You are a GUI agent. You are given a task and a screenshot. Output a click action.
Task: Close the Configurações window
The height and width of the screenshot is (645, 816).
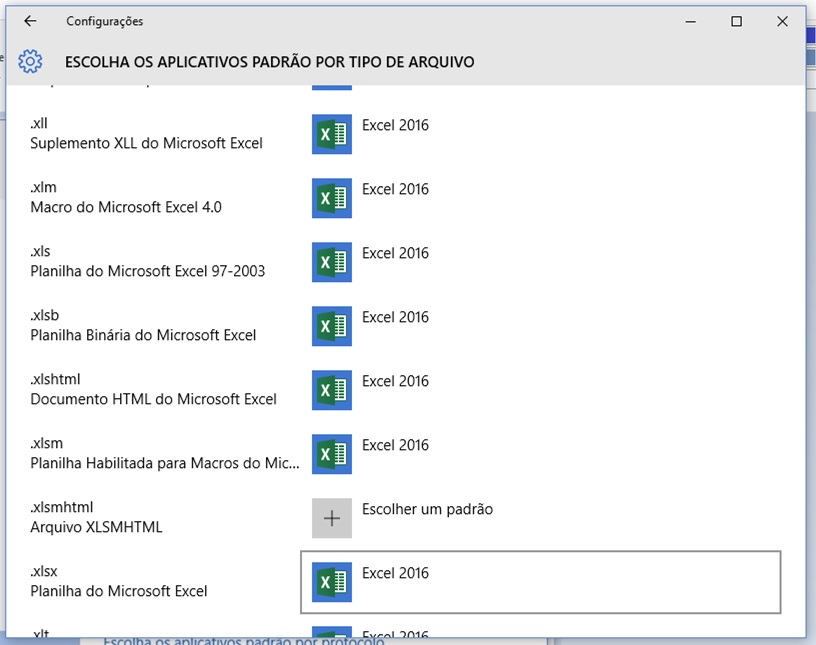click(782, 21)
